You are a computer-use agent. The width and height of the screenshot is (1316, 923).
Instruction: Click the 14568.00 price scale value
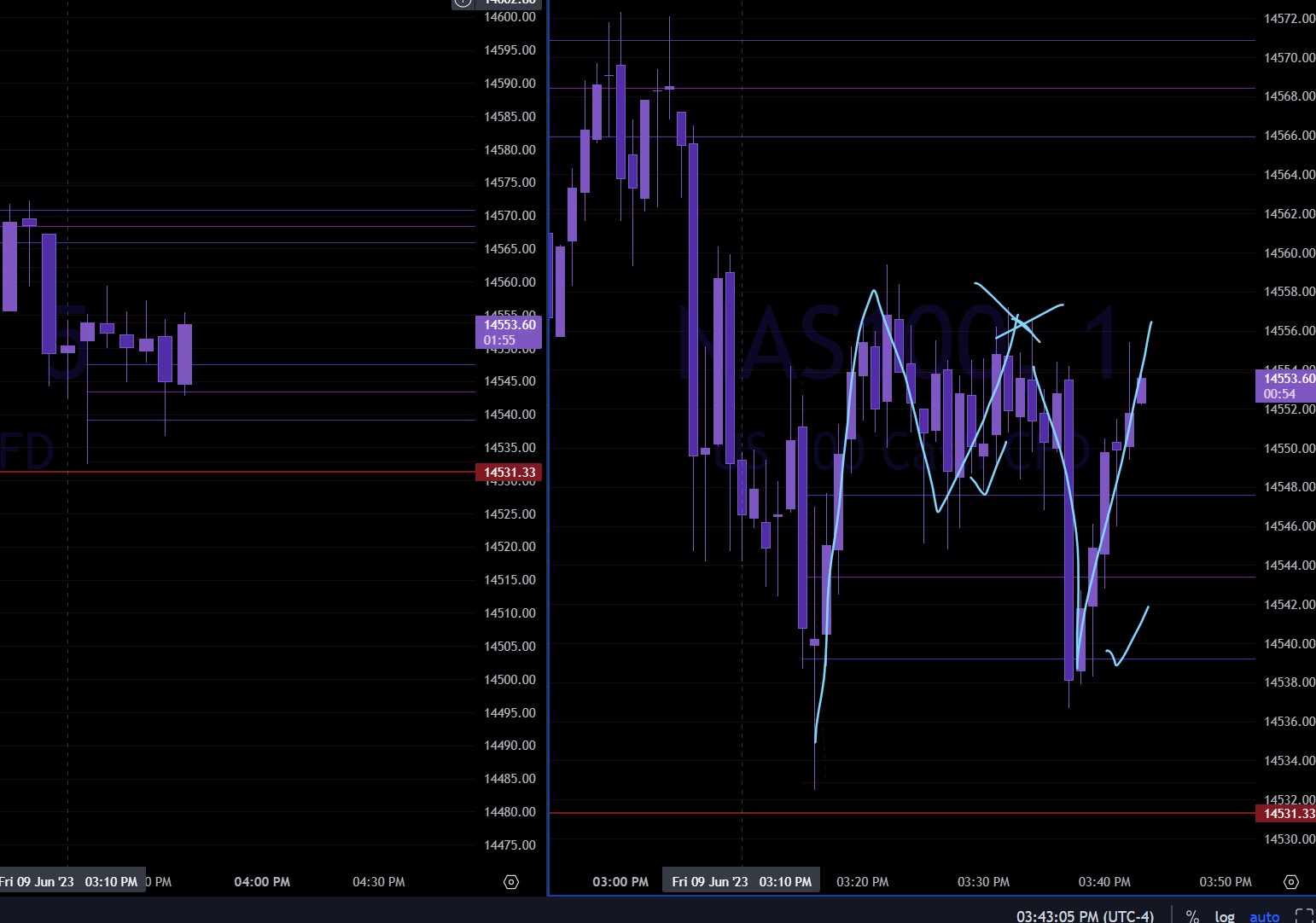click(x=1290, y=96)
